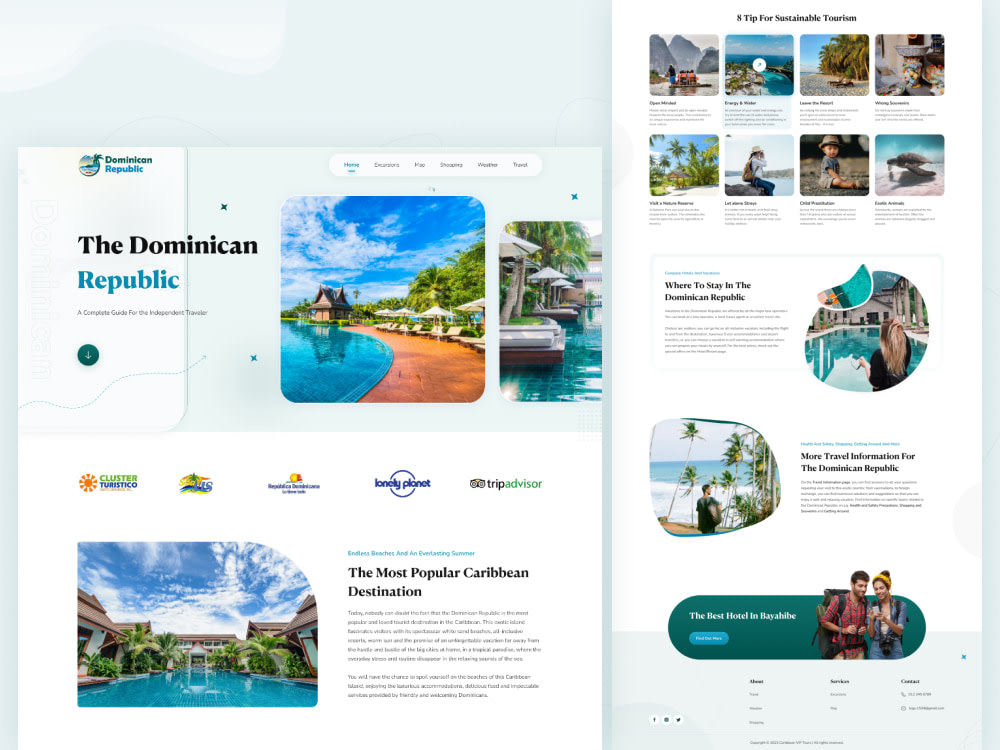Open the Map nav item

[420, 165]
